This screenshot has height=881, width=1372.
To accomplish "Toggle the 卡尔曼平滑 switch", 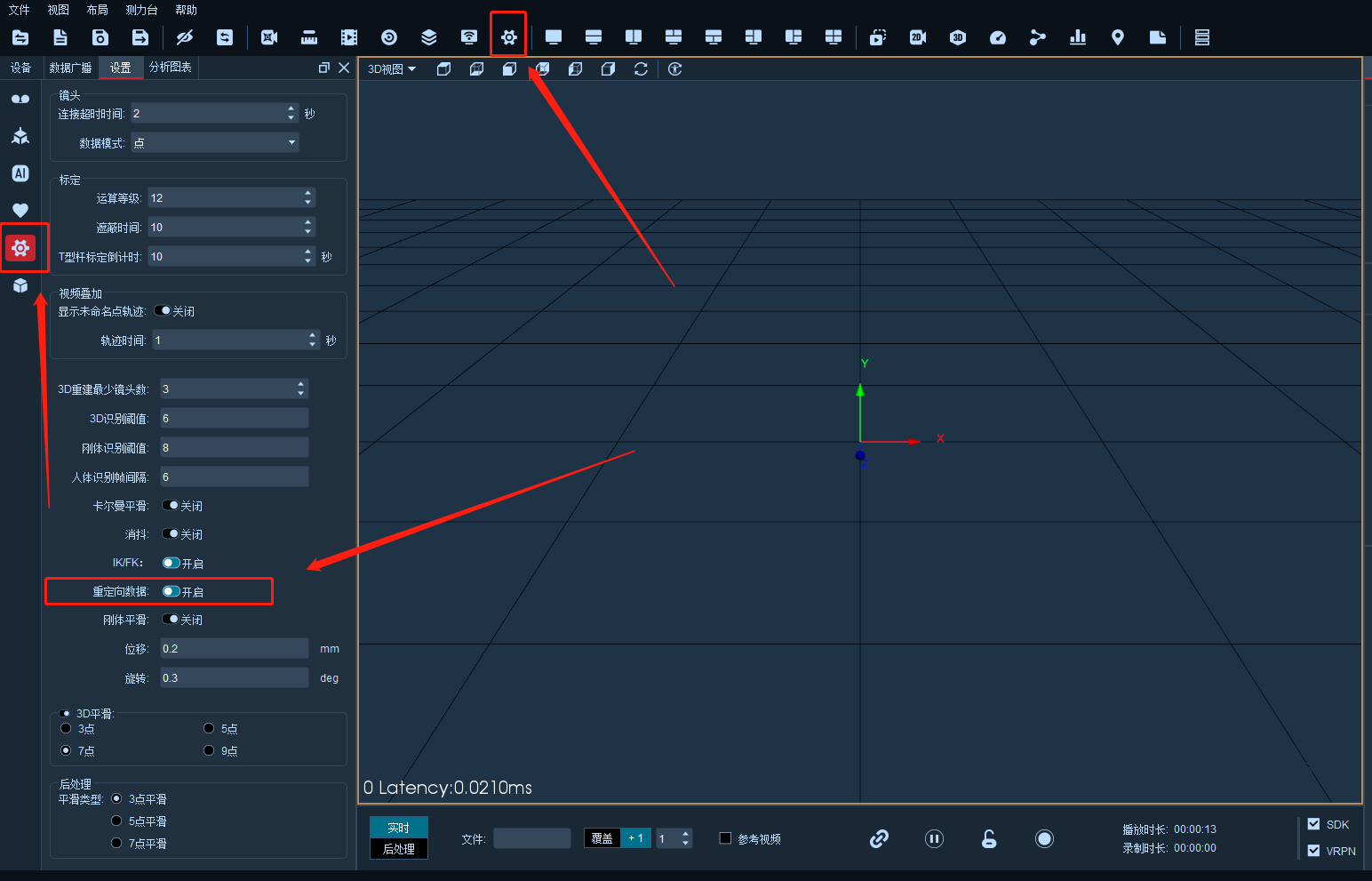I will (171, 505).
